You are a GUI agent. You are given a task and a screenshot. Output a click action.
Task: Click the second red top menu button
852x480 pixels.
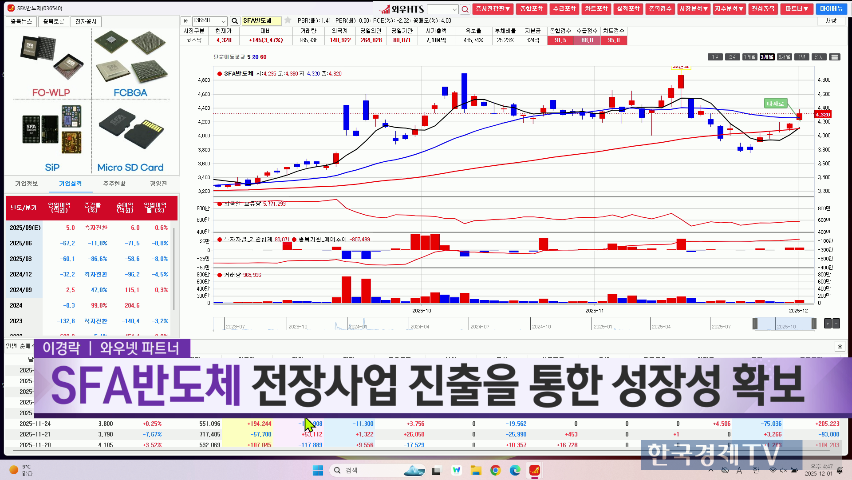(x=536, y=8)
